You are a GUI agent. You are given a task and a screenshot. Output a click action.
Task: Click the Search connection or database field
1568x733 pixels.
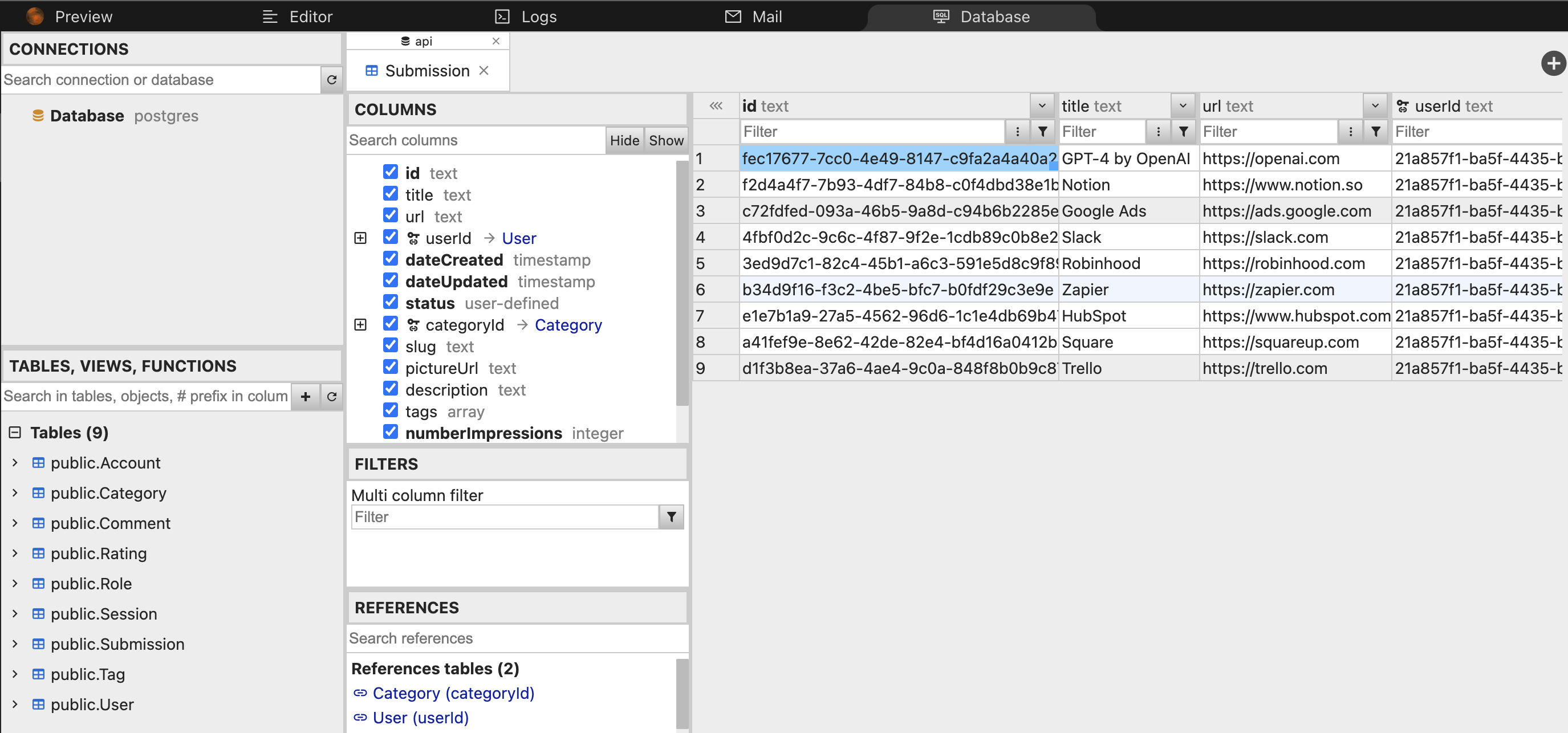161,80
